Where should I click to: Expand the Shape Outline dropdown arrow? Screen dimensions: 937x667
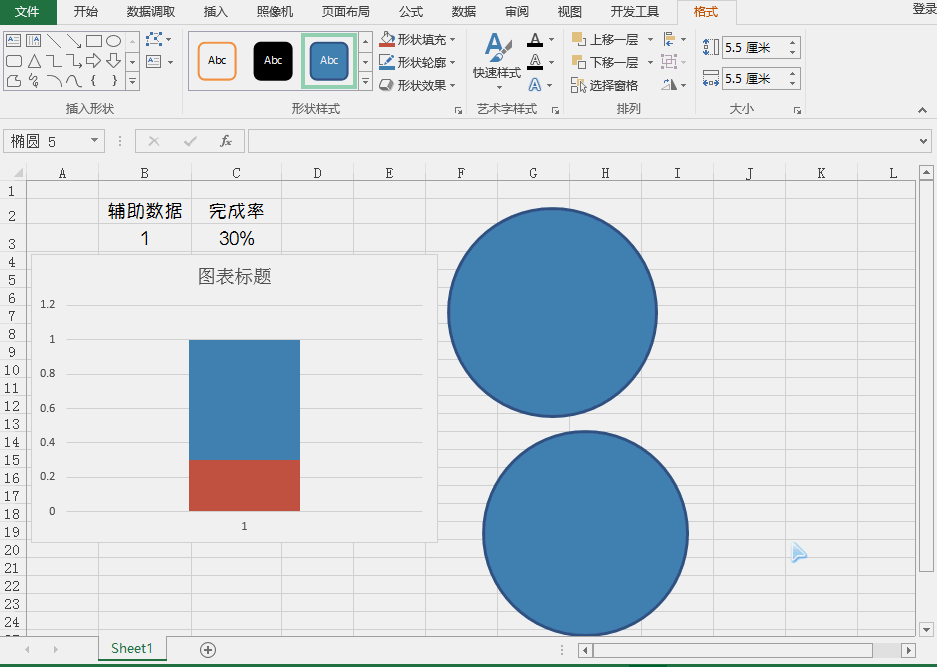(x=452, y=62)
